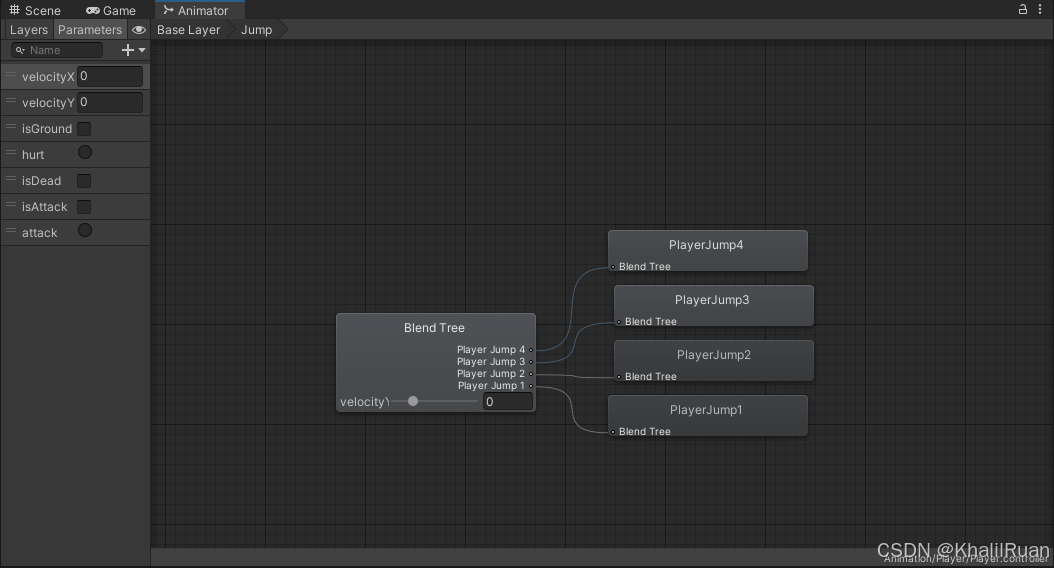Click the Player Jump 4 motion label
1054x568 pixels.
point(491,350)
